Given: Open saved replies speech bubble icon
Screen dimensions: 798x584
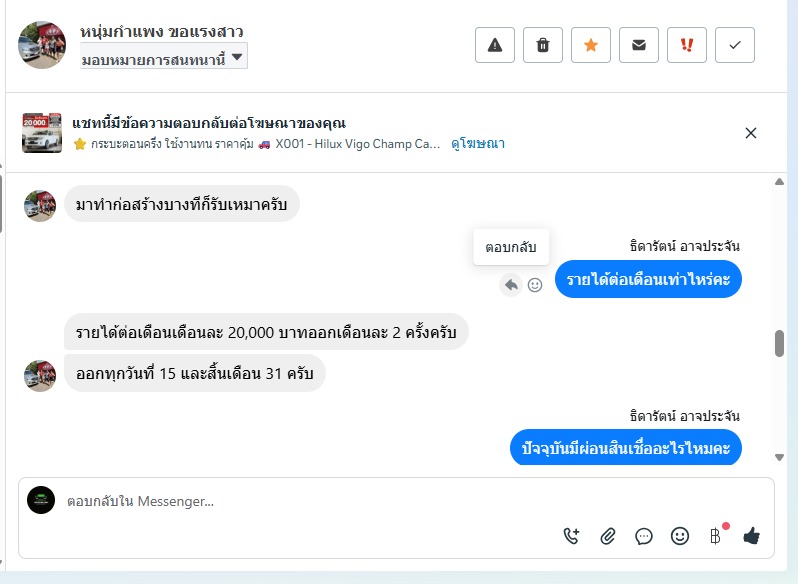Looking at the screenshot, I should pos(644,536).
